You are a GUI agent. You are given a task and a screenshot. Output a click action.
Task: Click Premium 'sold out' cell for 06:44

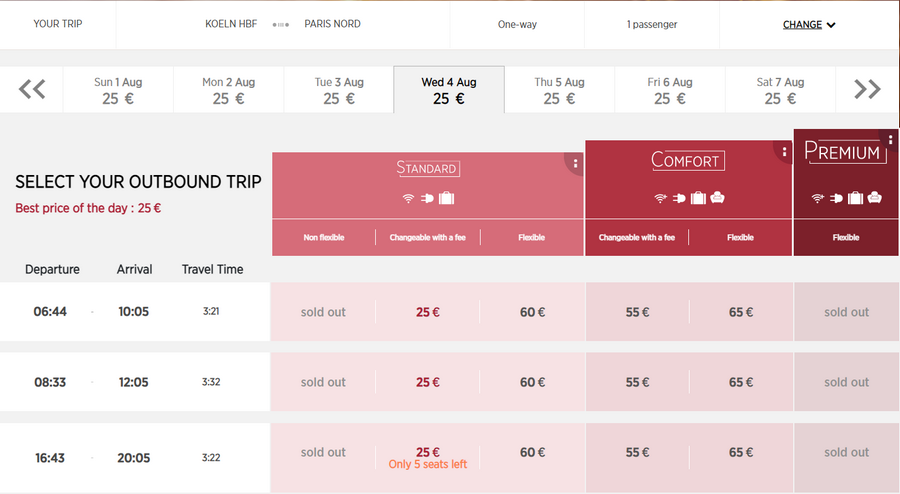(847, 312)
